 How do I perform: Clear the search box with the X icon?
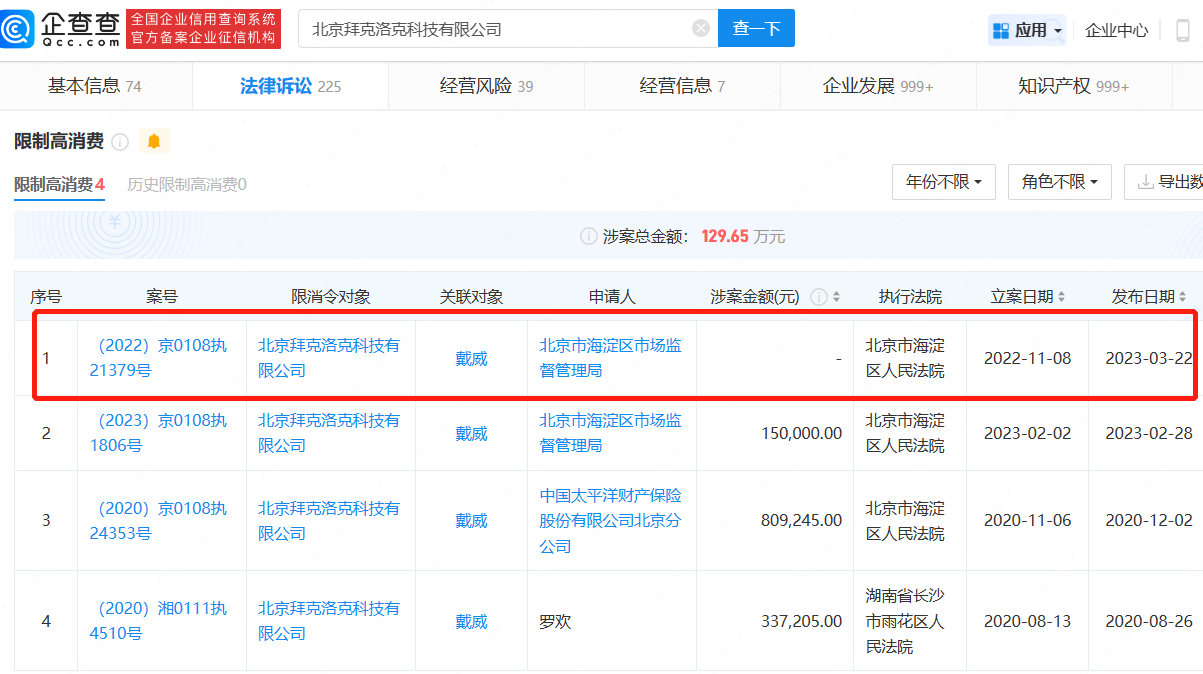coord(701,28)
